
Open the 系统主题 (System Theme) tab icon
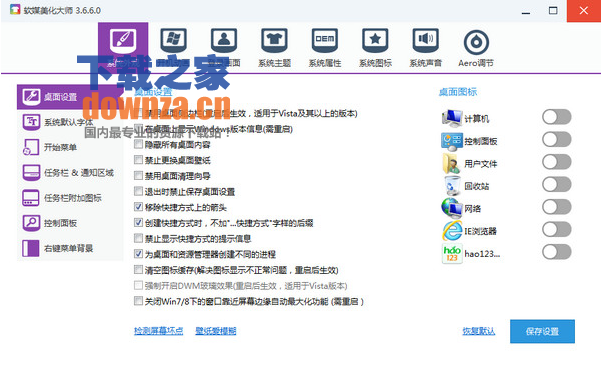click(x=274, y=40)
